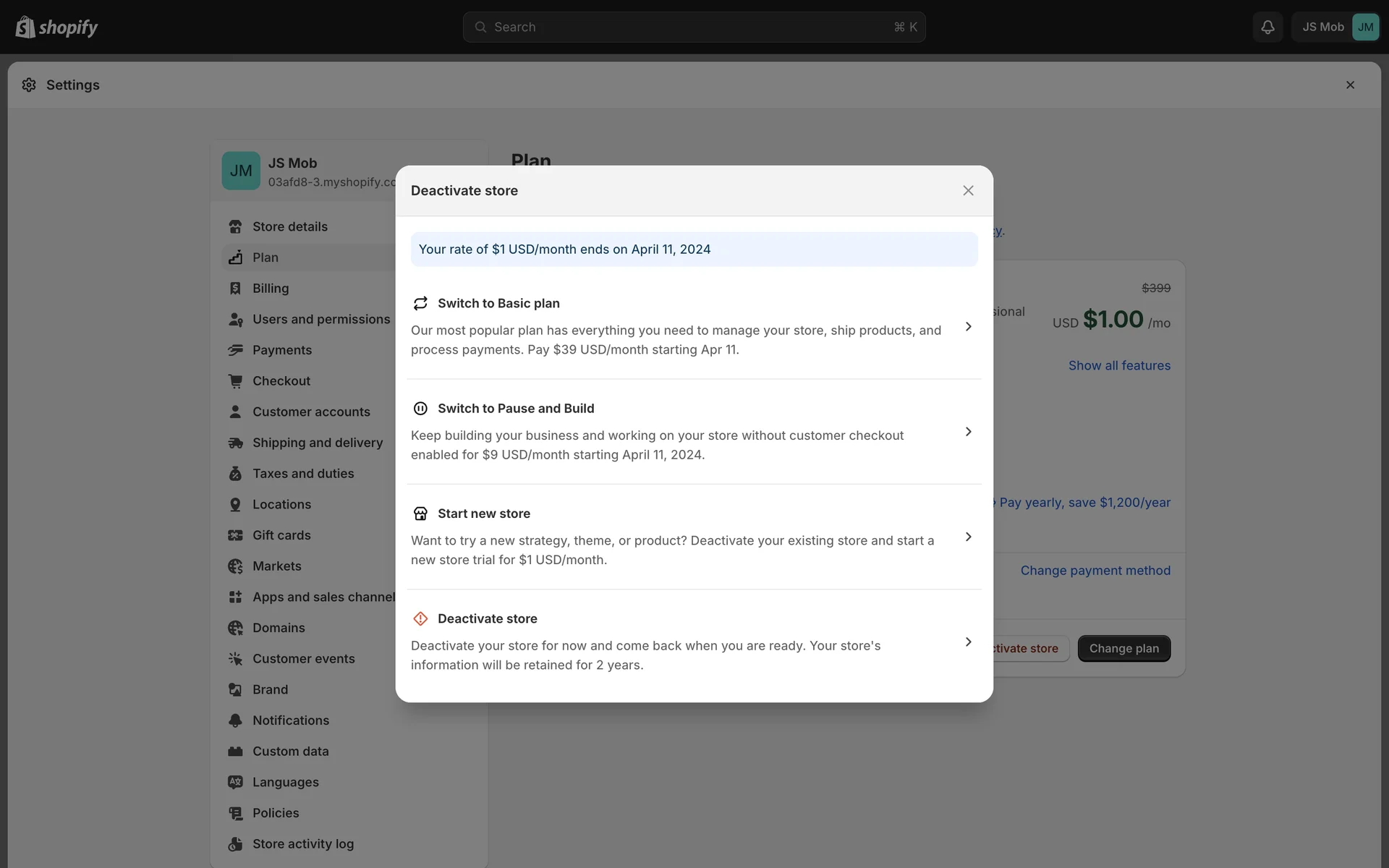Click the Locations pin icon

tap(235, 505)
